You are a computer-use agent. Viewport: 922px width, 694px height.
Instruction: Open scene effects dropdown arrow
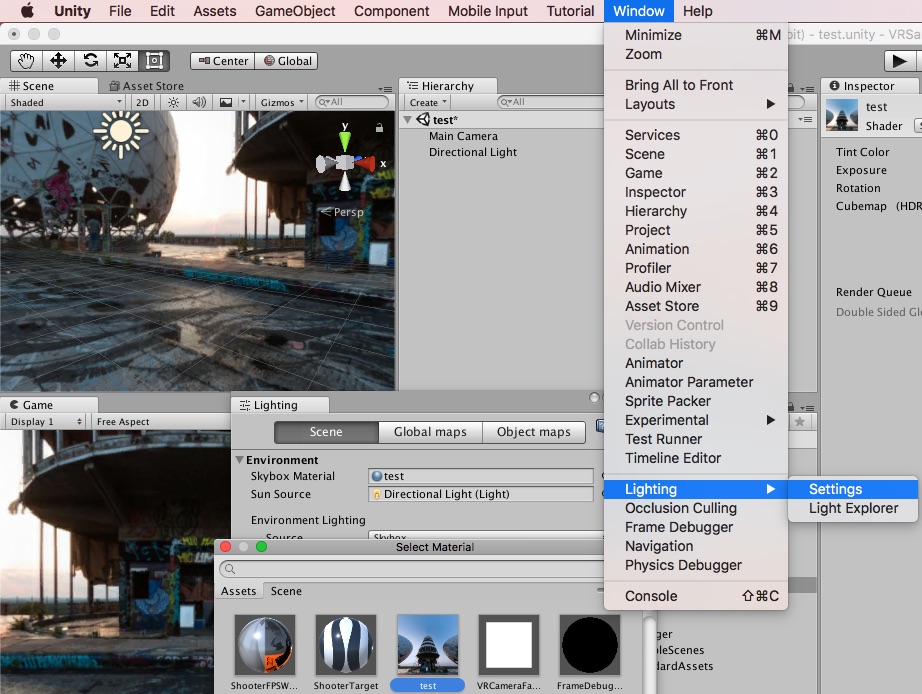coord(243,102)
